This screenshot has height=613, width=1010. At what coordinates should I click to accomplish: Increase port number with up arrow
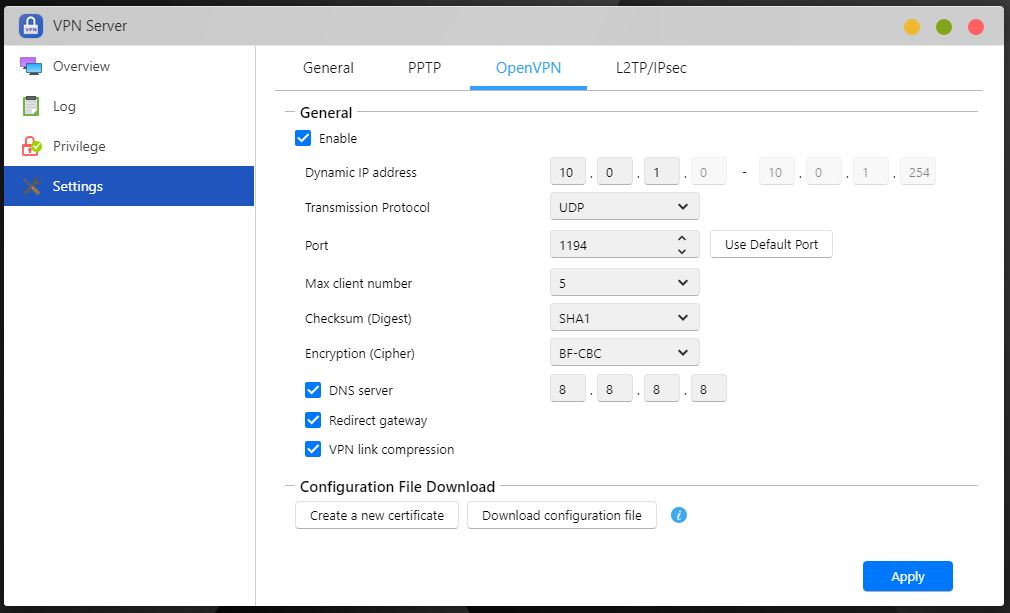tap(682, 238)
